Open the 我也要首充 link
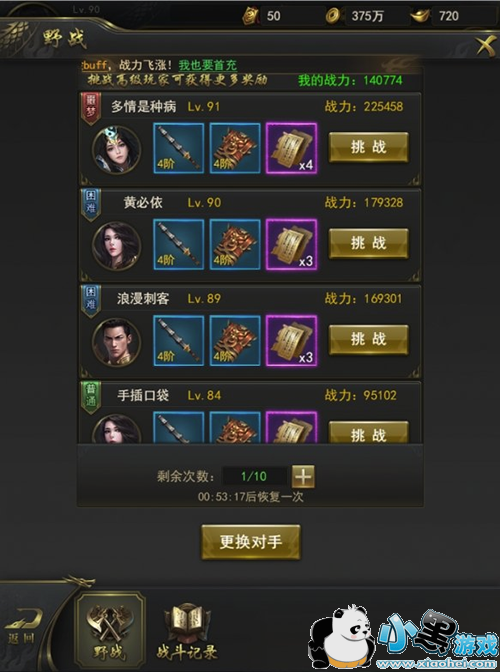This screenshot has height=672, width=500. coord(207,65)
